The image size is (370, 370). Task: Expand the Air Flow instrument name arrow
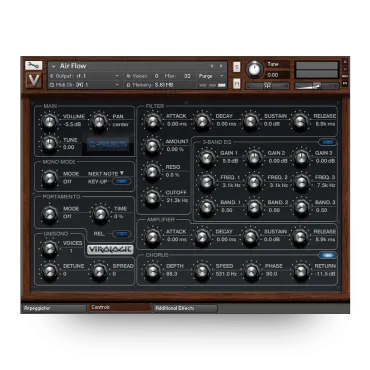tap(53, 66)
